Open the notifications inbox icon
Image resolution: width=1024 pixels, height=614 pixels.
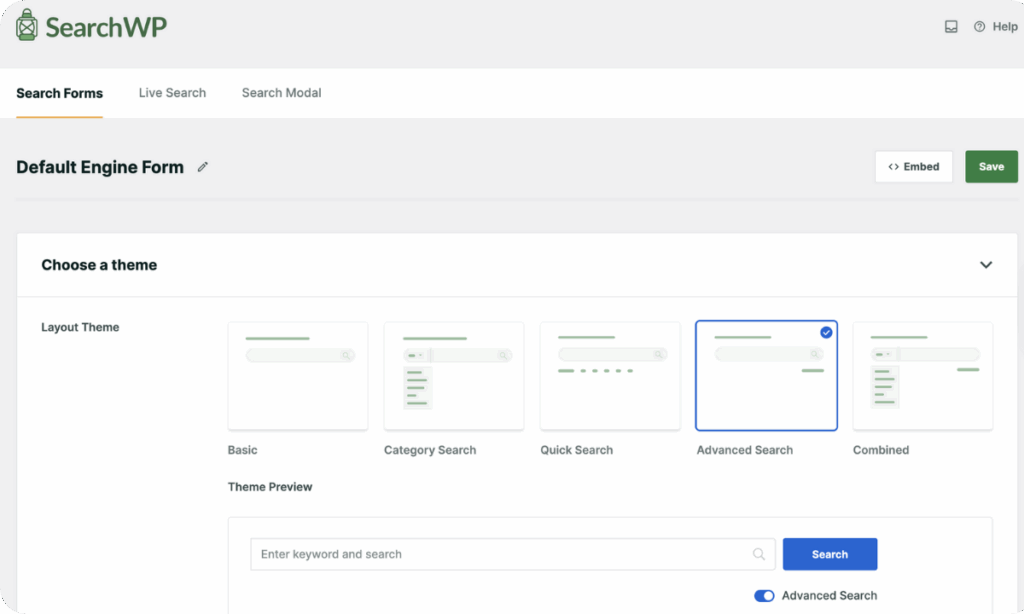951,27
